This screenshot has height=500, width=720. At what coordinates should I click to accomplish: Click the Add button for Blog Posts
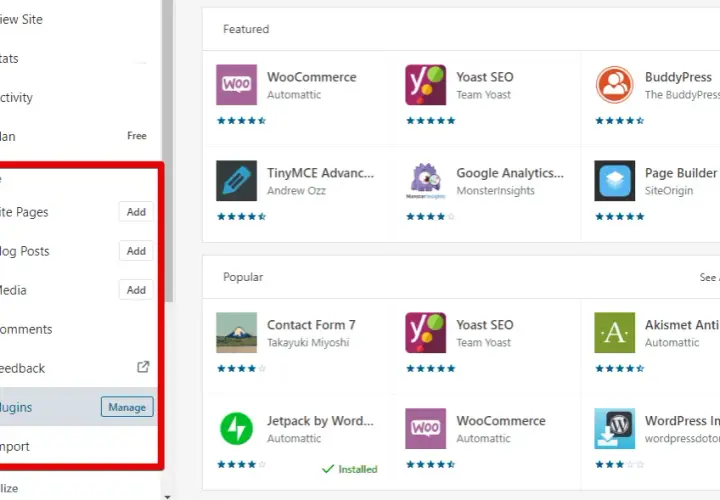point(136,251)
